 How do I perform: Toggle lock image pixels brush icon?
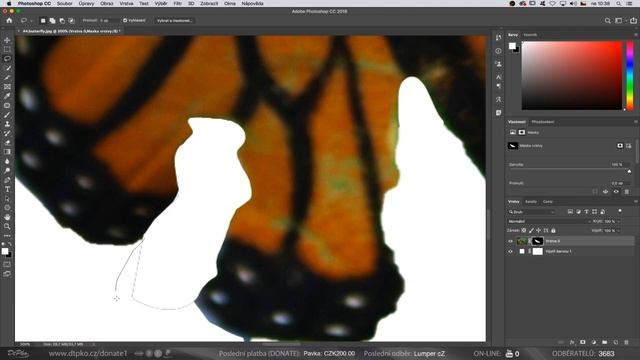[531, 231]
